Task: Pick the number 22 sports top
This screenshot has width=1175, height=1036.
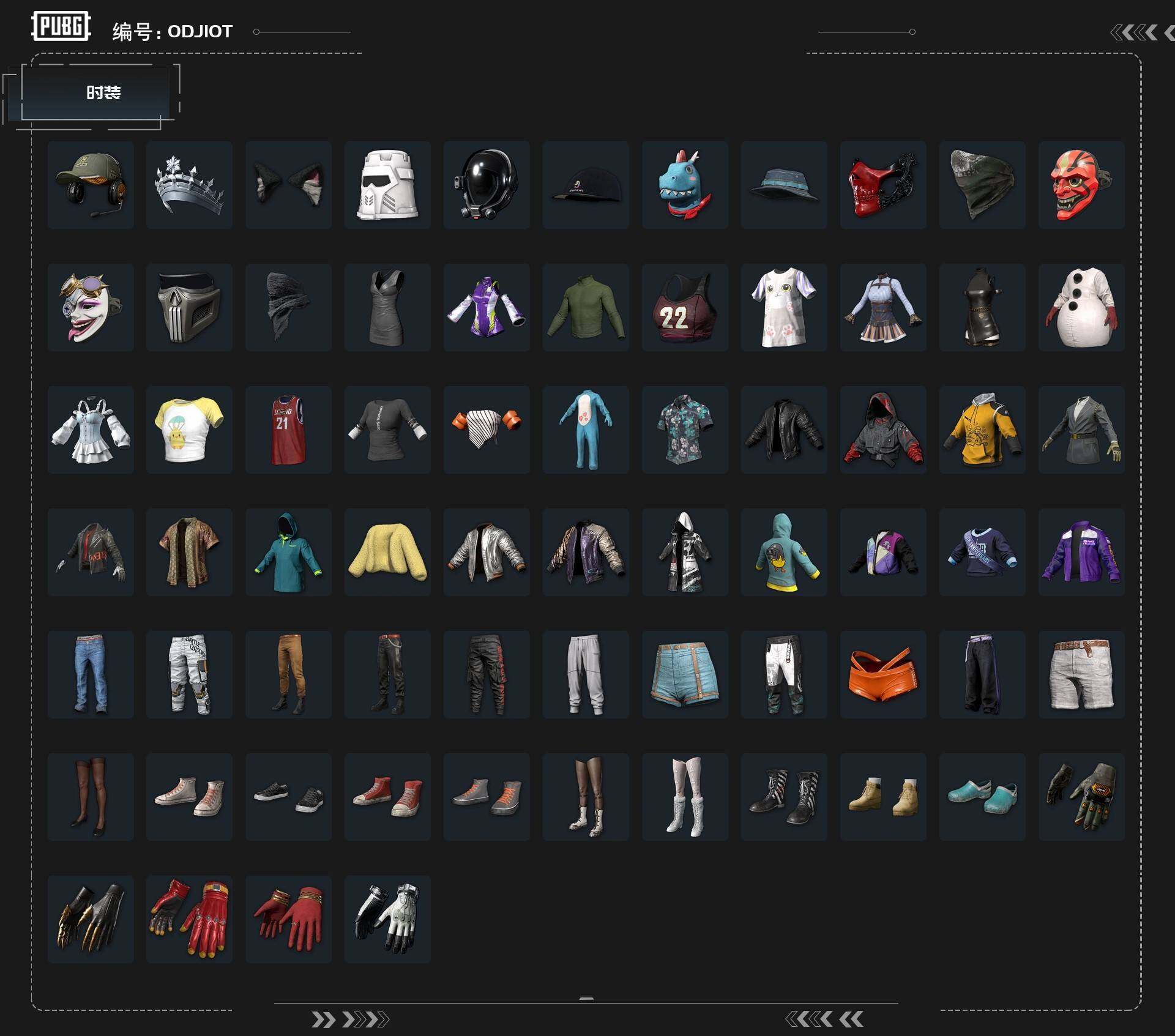Action: tap(685, 308)
